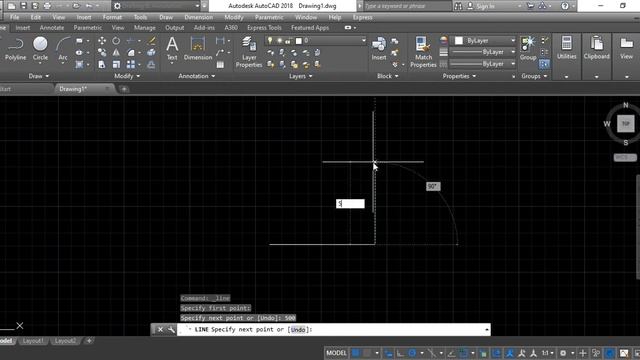Screen dimensions: 640x360
Task: Toggle MODEL space button in status bar
Action: [336, 353]
